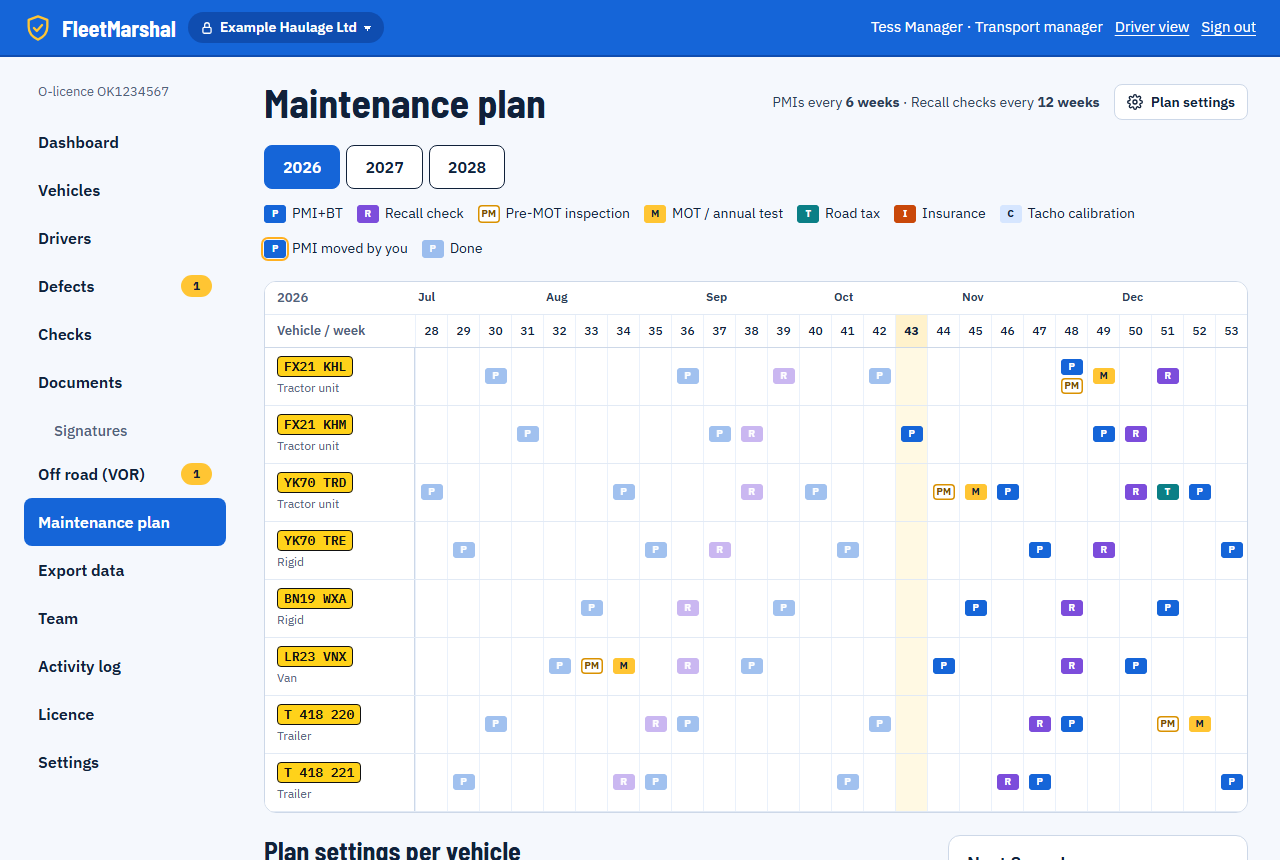
Task: Open vehicle FX21 KHL from its plate
Action: [x=315, y=367]
